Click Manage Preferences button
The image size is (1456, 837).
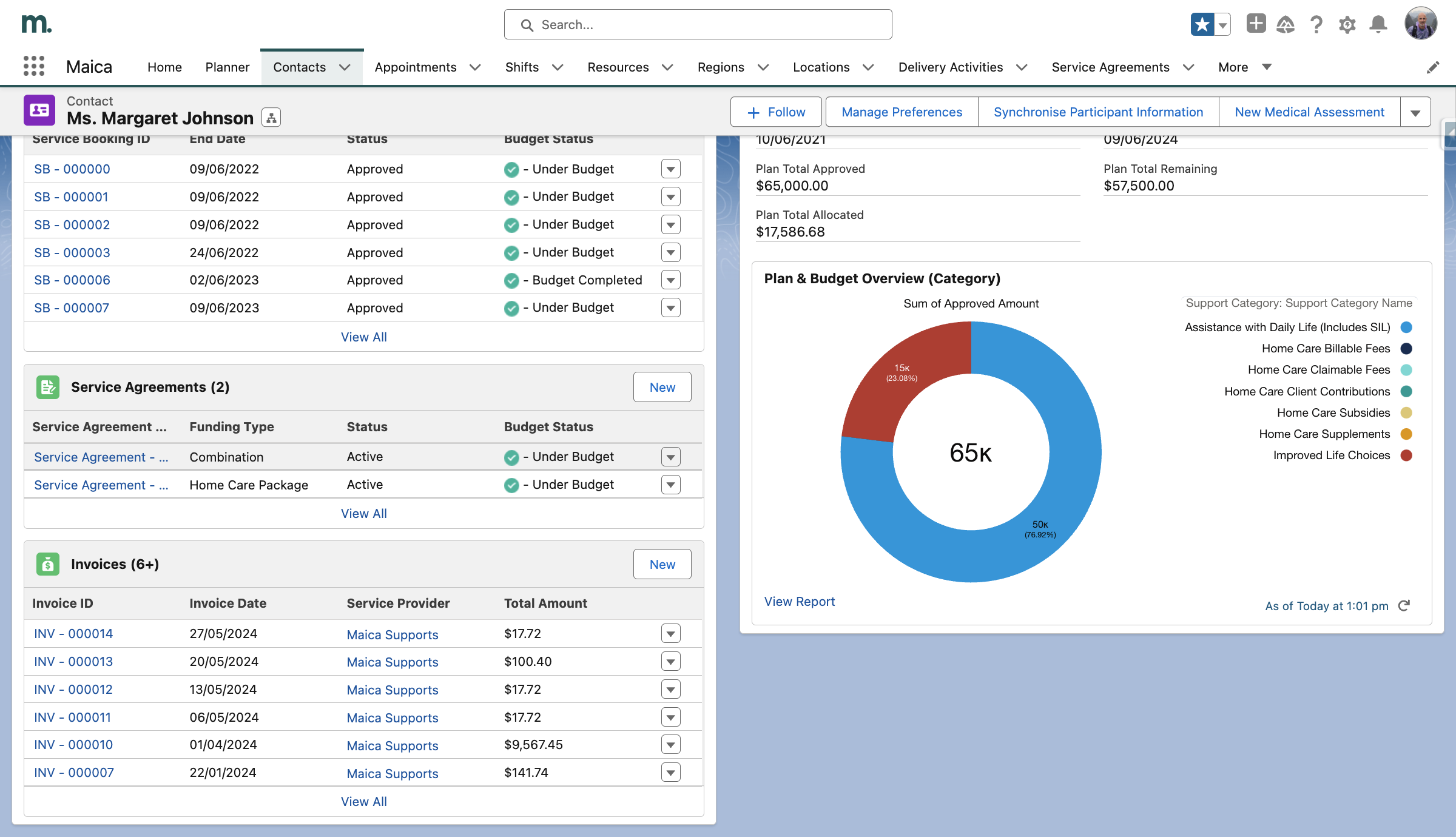(902, 112)
